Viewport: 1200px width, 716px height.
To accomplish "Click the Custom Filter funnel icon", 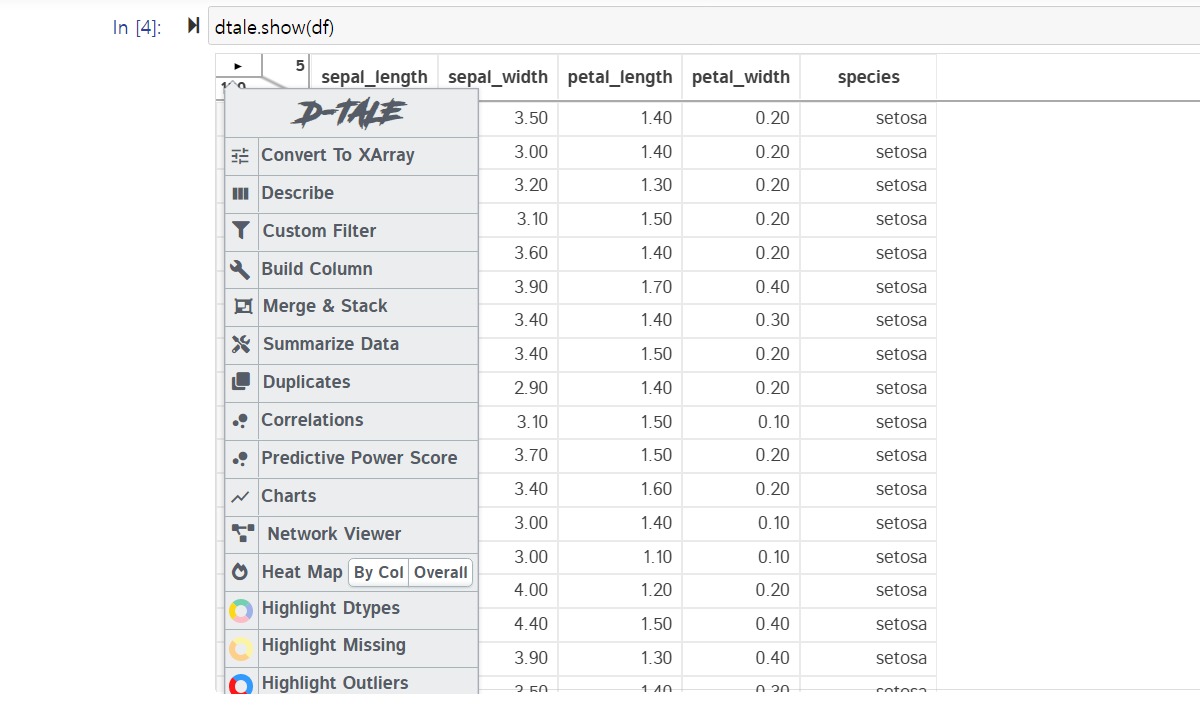I will [x=240, y=231].
